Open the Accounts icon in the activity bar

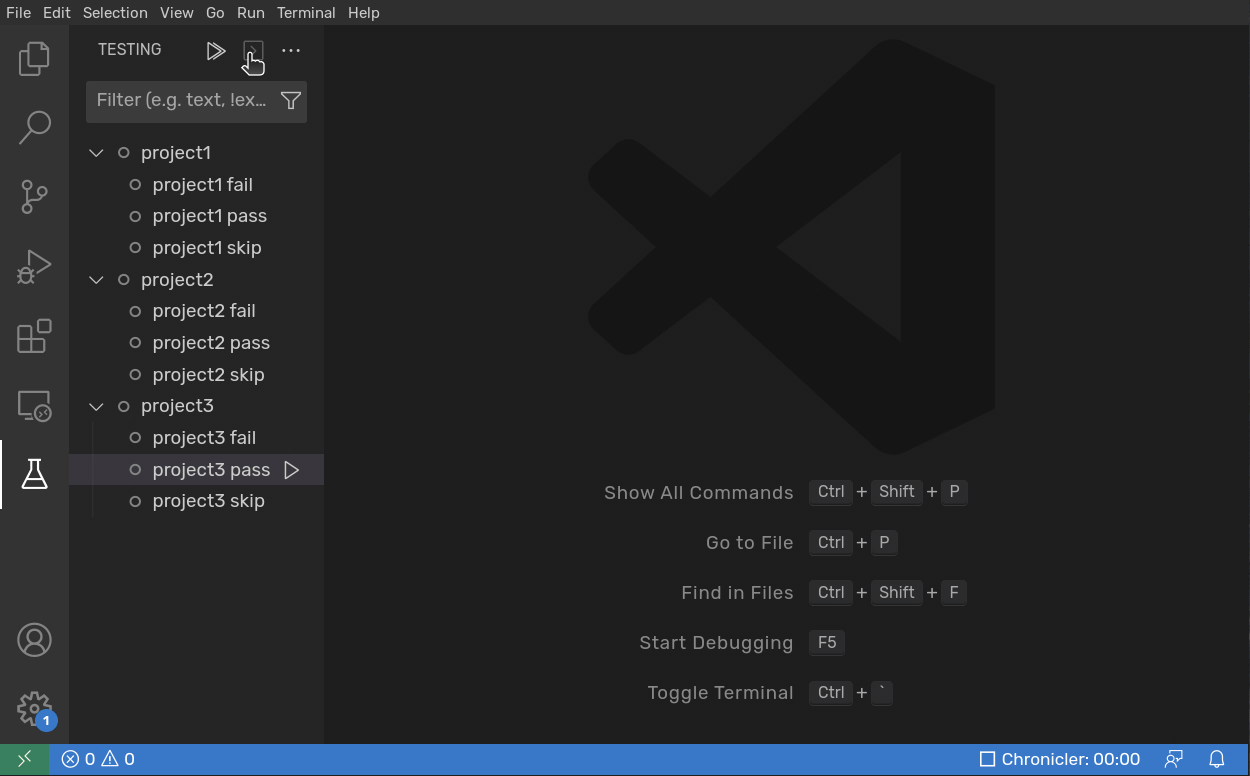tap(34, 639)
